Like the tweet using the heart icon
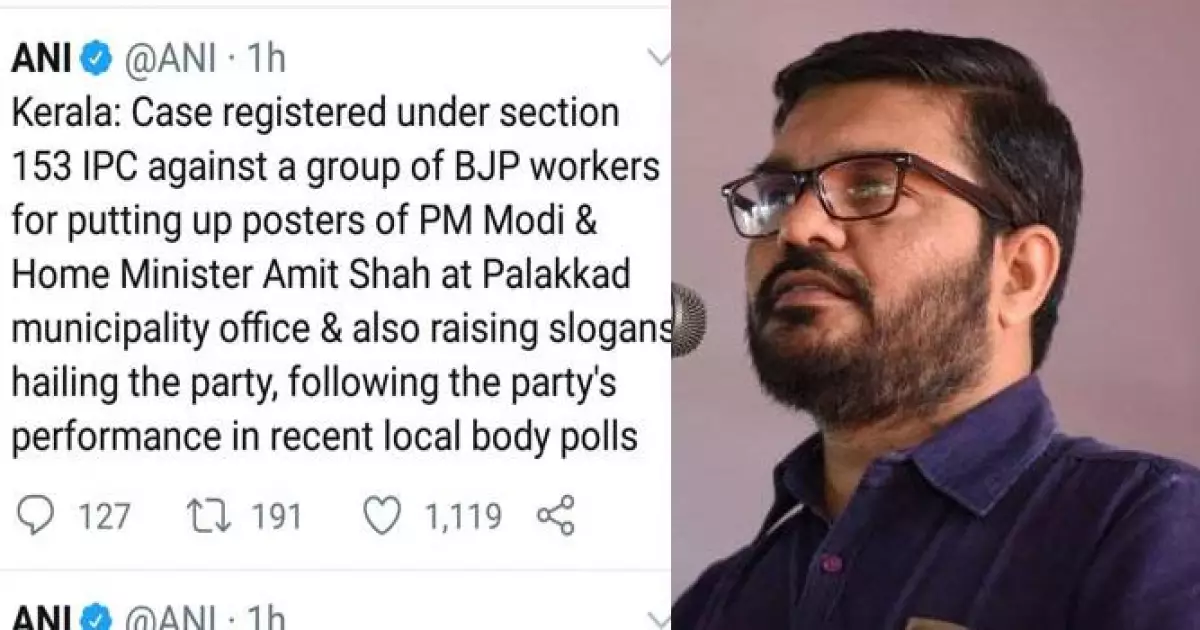This screenshot has width=1200, height=630. pos(381,516)
